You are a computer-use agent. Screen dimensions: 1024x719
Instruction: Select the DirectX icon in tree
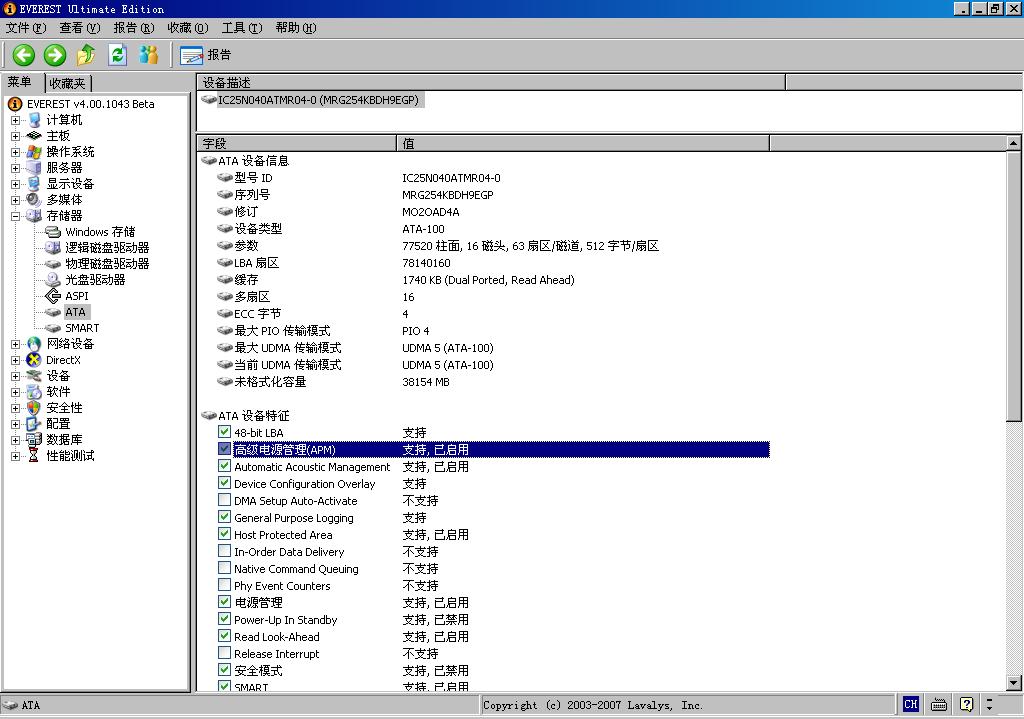[35, 360]
